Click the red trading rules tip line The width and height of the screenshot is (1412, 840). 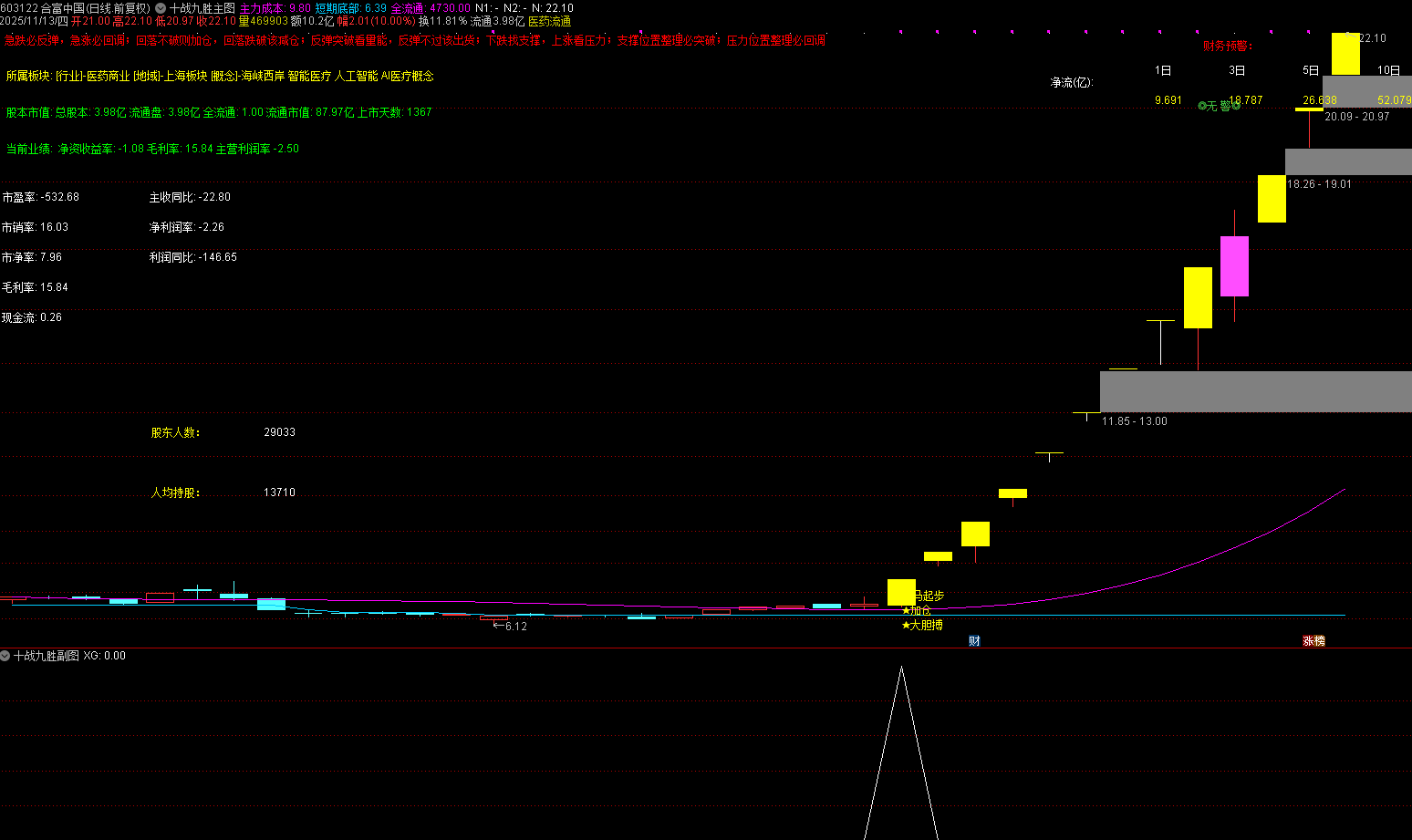[415, 40]
